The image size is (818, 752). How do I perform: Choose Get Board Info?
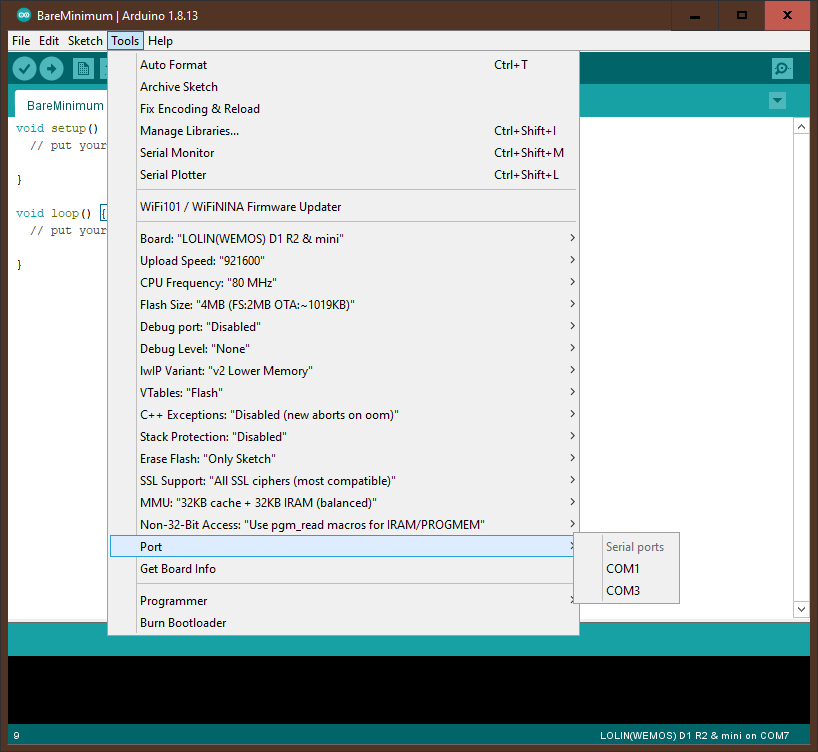pos(343,568)
